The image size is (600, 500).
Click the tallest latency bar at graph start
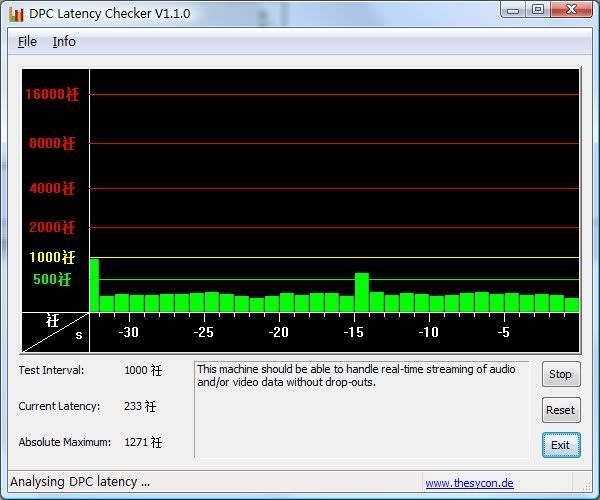[95, 285]
